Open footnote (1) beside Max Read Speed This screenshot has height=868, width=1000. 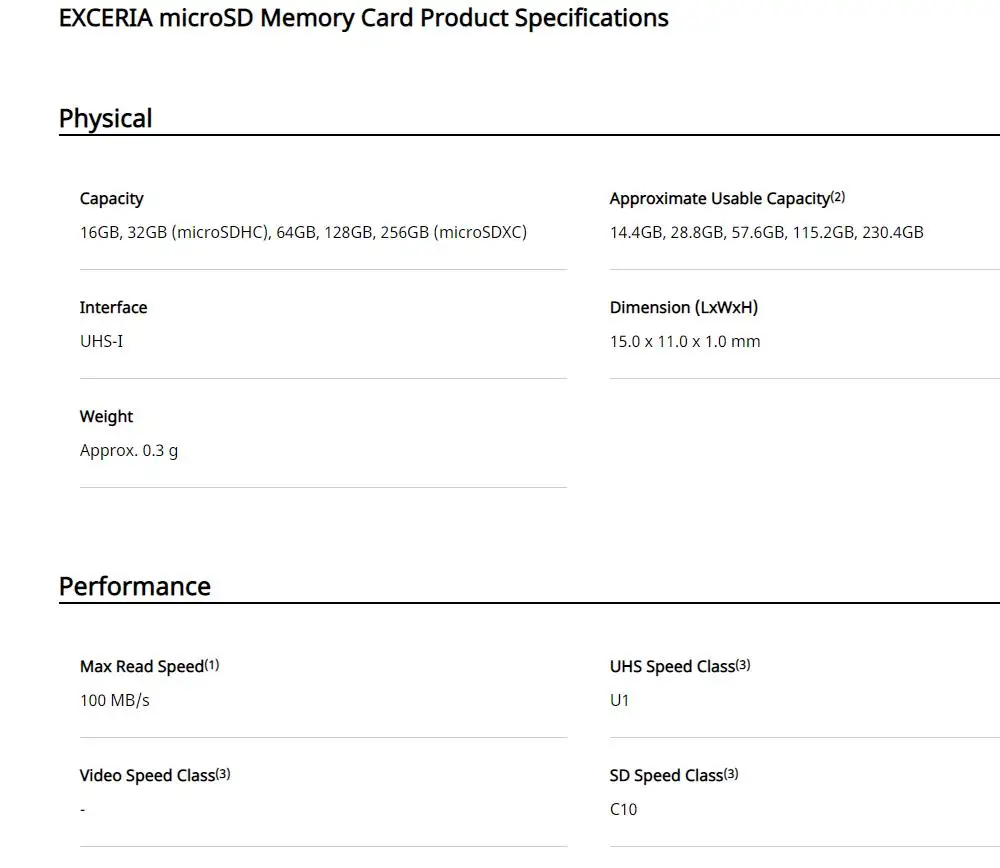click(x=212, y=665)
